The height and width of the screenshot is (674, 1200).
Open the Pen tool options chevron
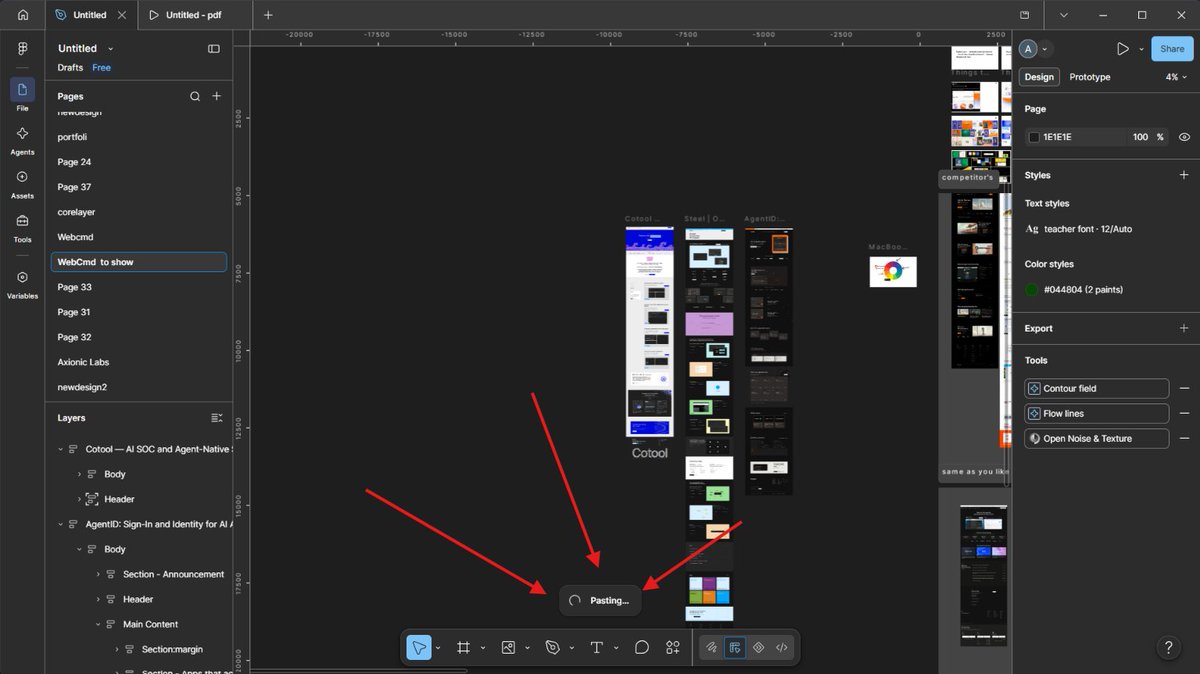tap(572, 648)
